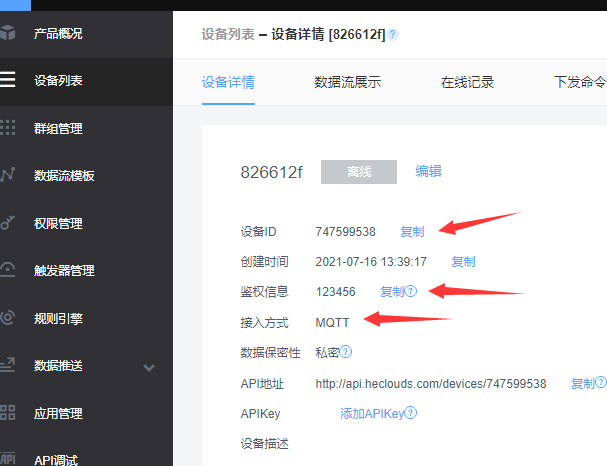Click 设备详情 [826612f] page title
This screenshot has height=466, width=607.
[x=328, y=34]
